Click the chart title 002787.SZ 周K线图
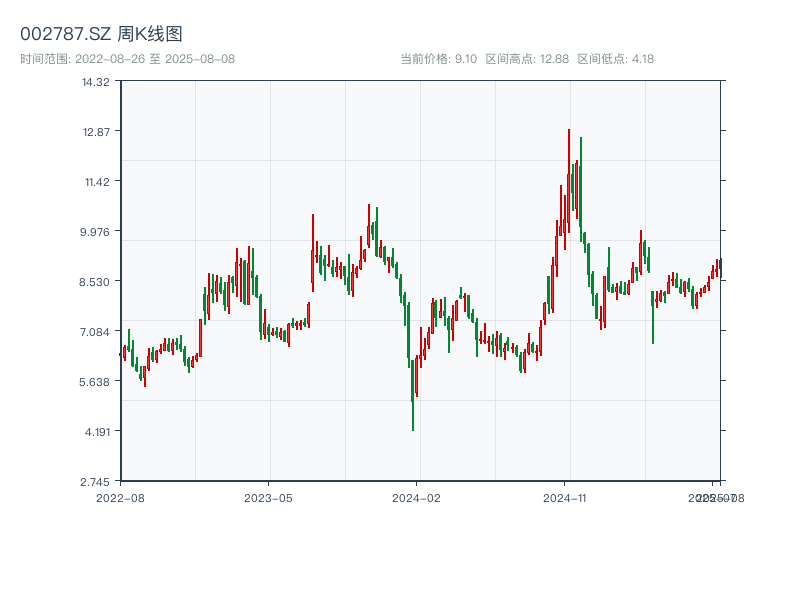Image resolution: width=800 pixels, height=600 pixels. click(101, 34)
